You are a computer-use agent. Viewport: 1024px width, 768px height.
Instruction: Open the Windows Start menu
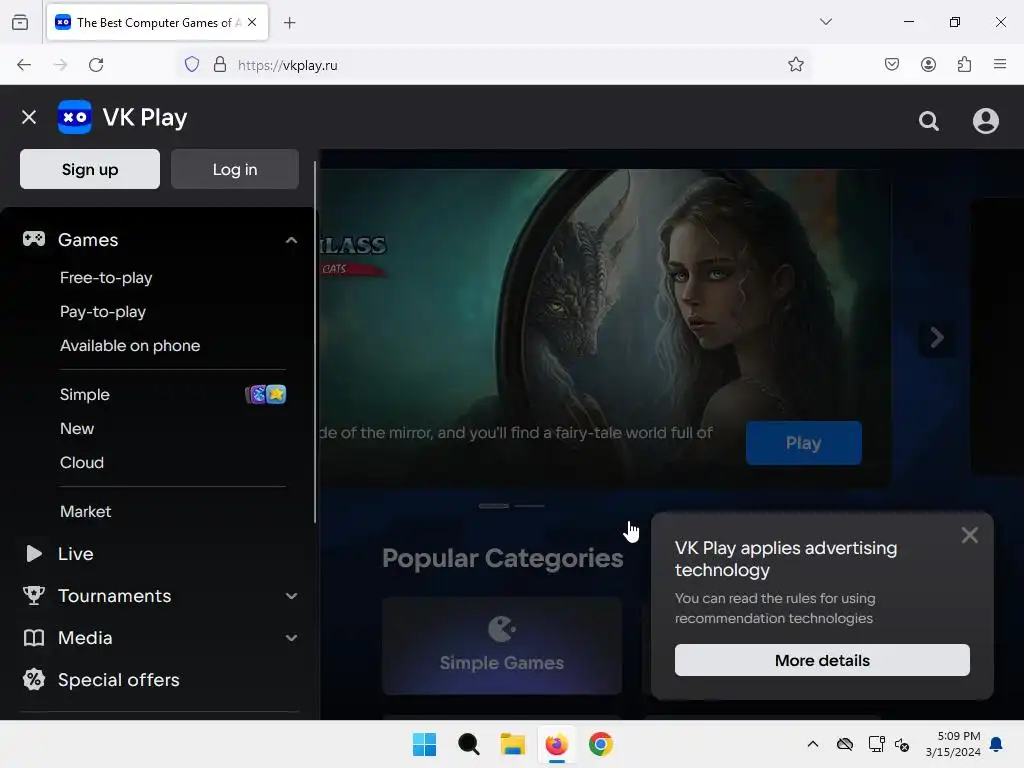(424, 744)
